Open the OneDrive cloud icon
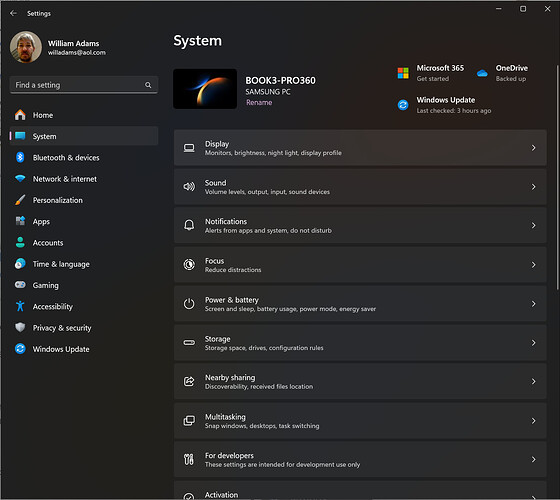The image size is (560, 500). 482,73
